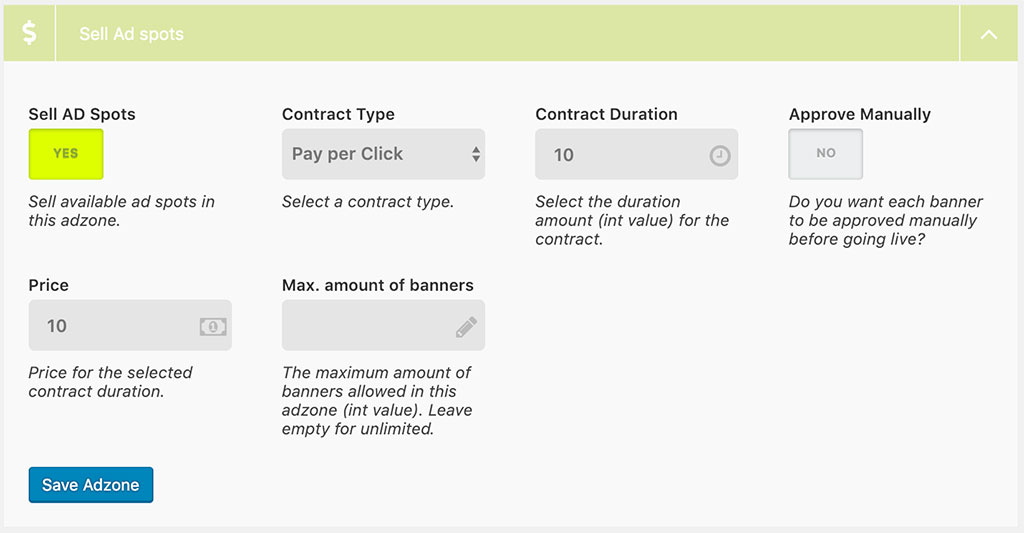Image resolution: width=1024 pixels, height=533 pixels.
Task: Click the dollar sign icon in header
Action: [30, 33]
